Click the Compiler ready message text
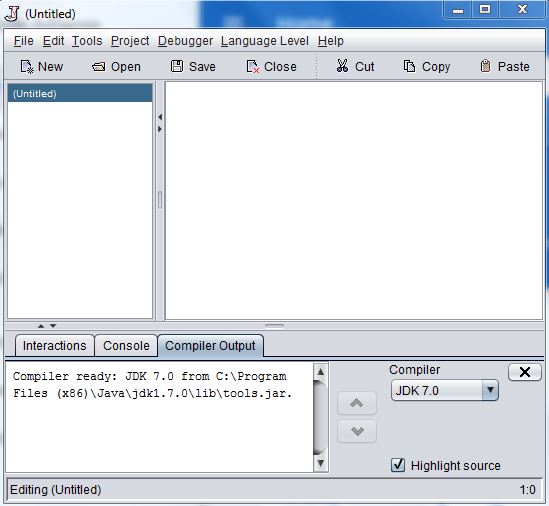 (x=152, y=384)
